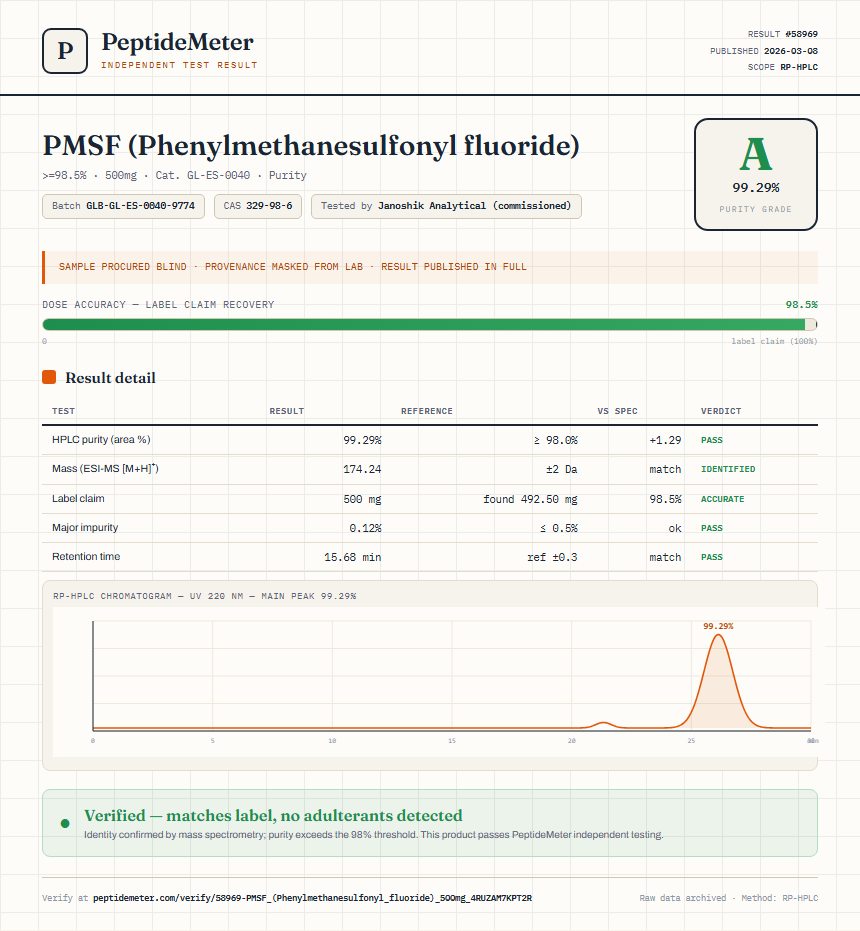Click the found 492.50 mg reference cell
The image size is (860, 931).
coord(530,499)
